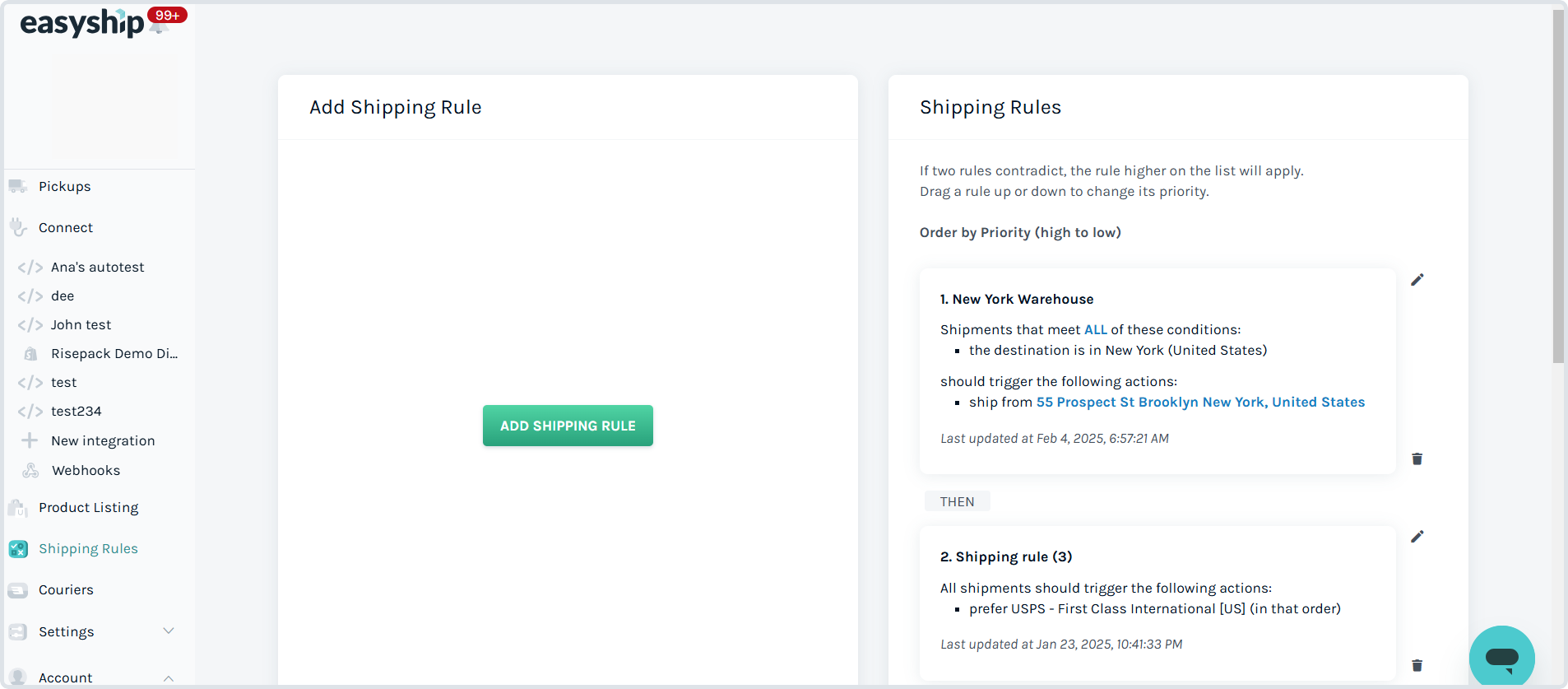Viewport: 1568px width, 689px height.
Task: Click the ALL conditions keyword
Action: (1096, 329)
